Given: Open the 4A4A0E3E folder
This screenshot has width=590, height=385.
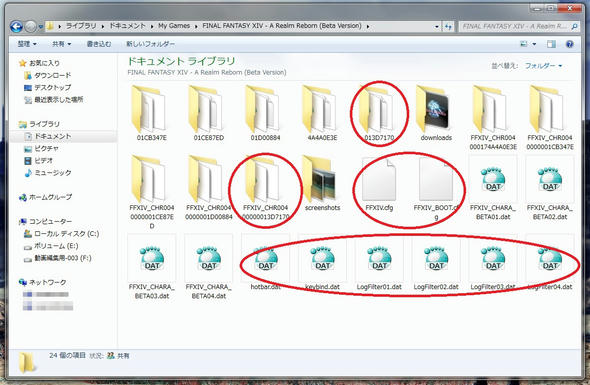Looking at the screenshot, I should pyautogui.click(x=322, y=113).
